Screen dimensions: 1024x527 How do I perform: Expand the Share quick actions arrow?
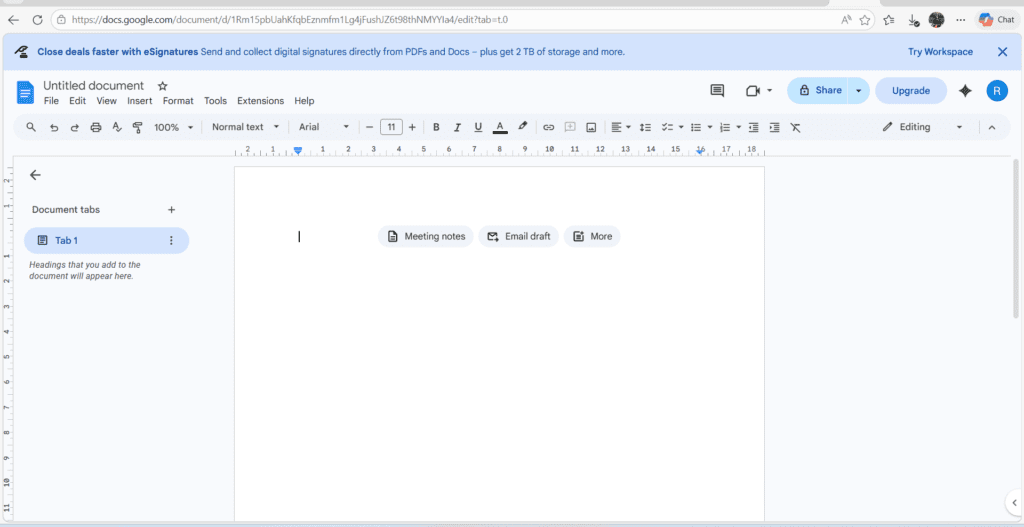859,91
